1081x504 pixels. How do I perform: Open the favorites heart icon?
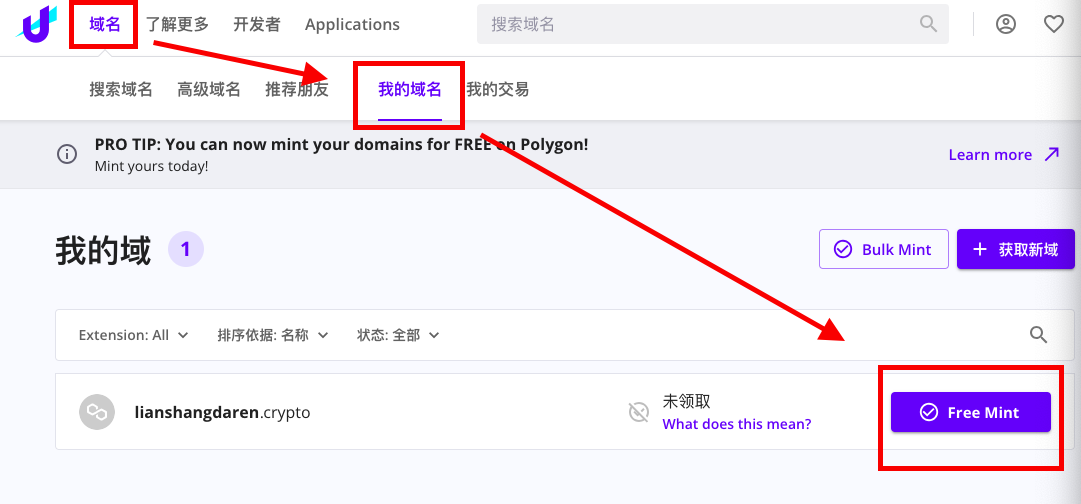tap(1053, 25)
